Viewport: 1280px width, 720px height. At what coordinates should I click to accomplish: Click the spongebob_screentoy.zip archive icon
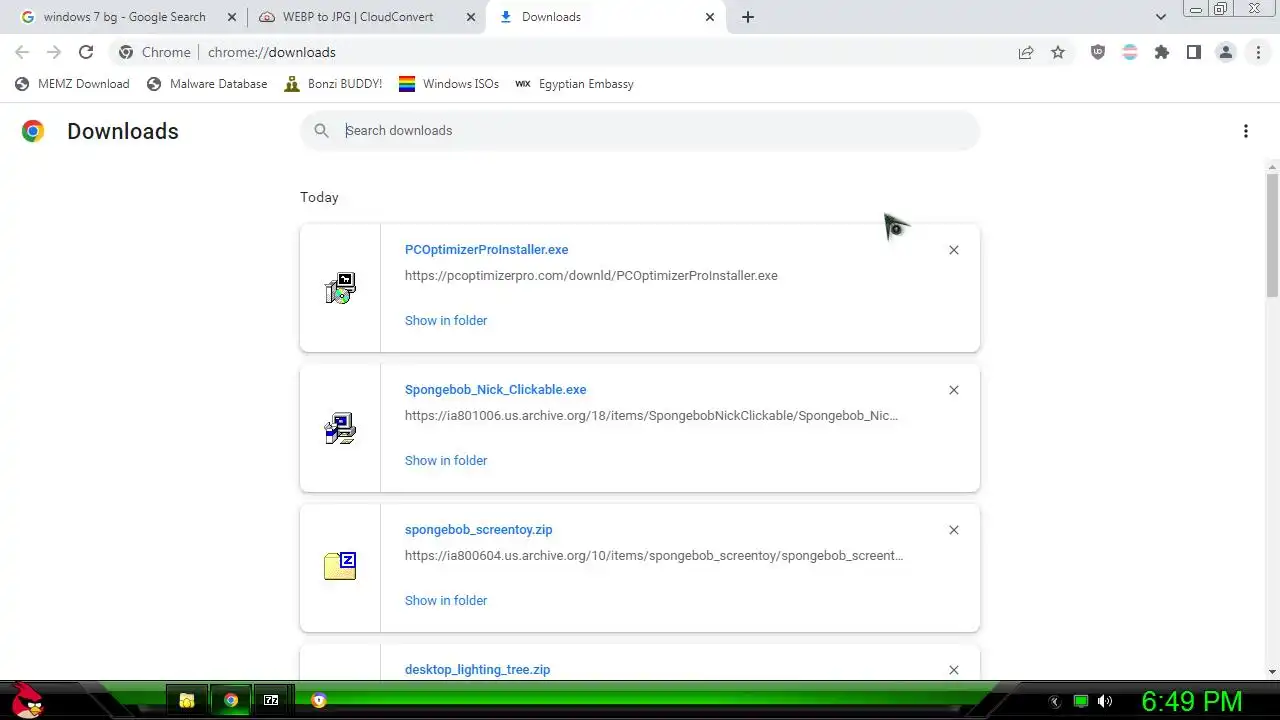click(x=340, y=566)
